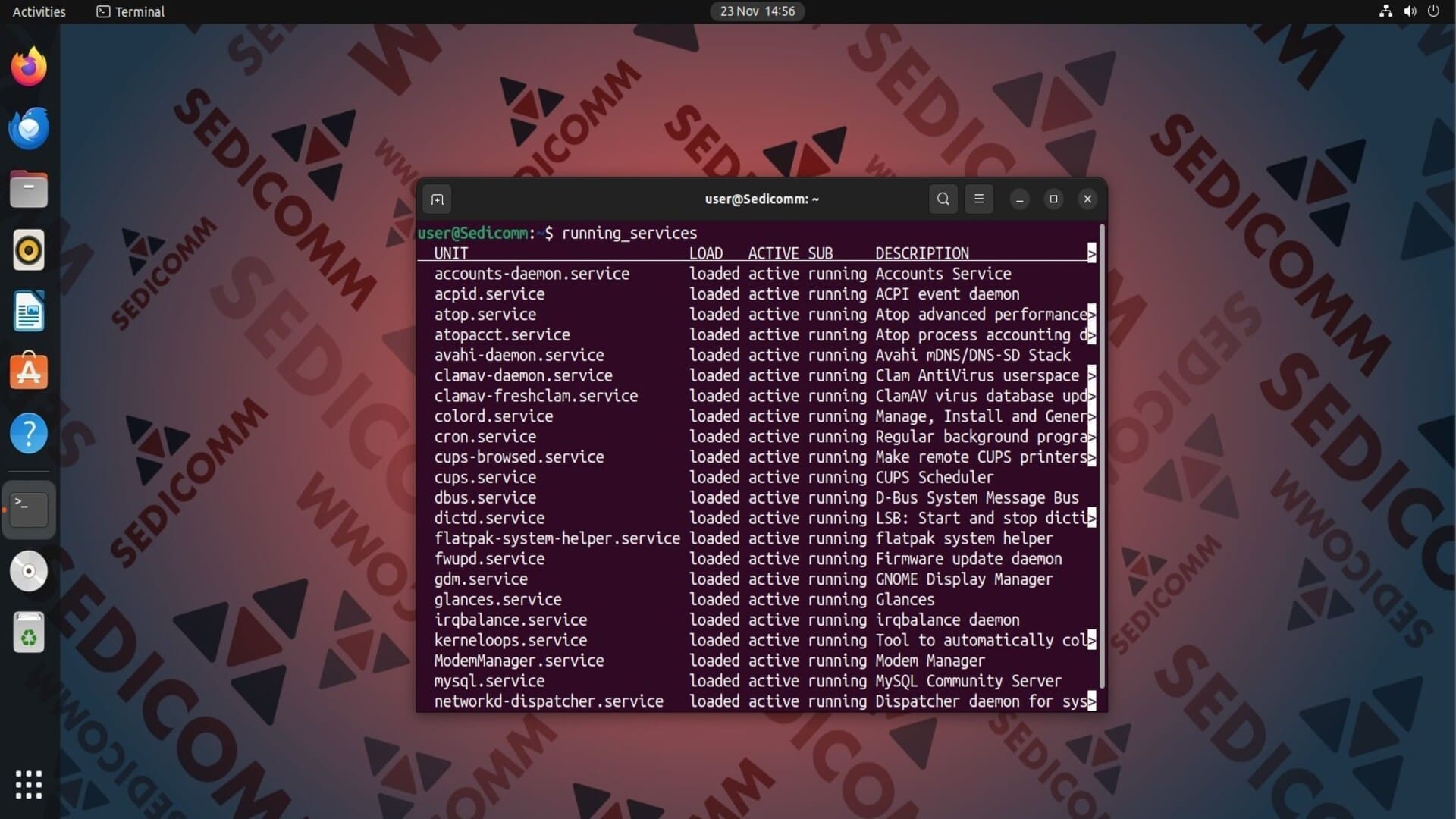Click gdm.service unit name
This screenshot has width=1456, height=819.
(x=481, y=579)
